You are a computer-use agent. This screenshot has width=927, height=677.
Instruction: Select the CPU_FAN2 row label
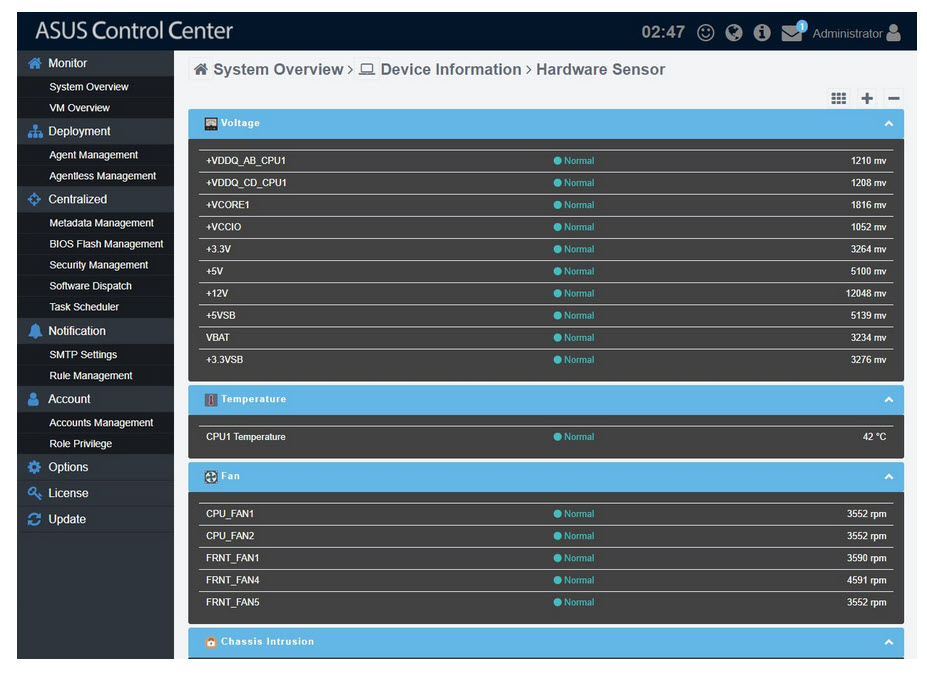coord(230,536)
